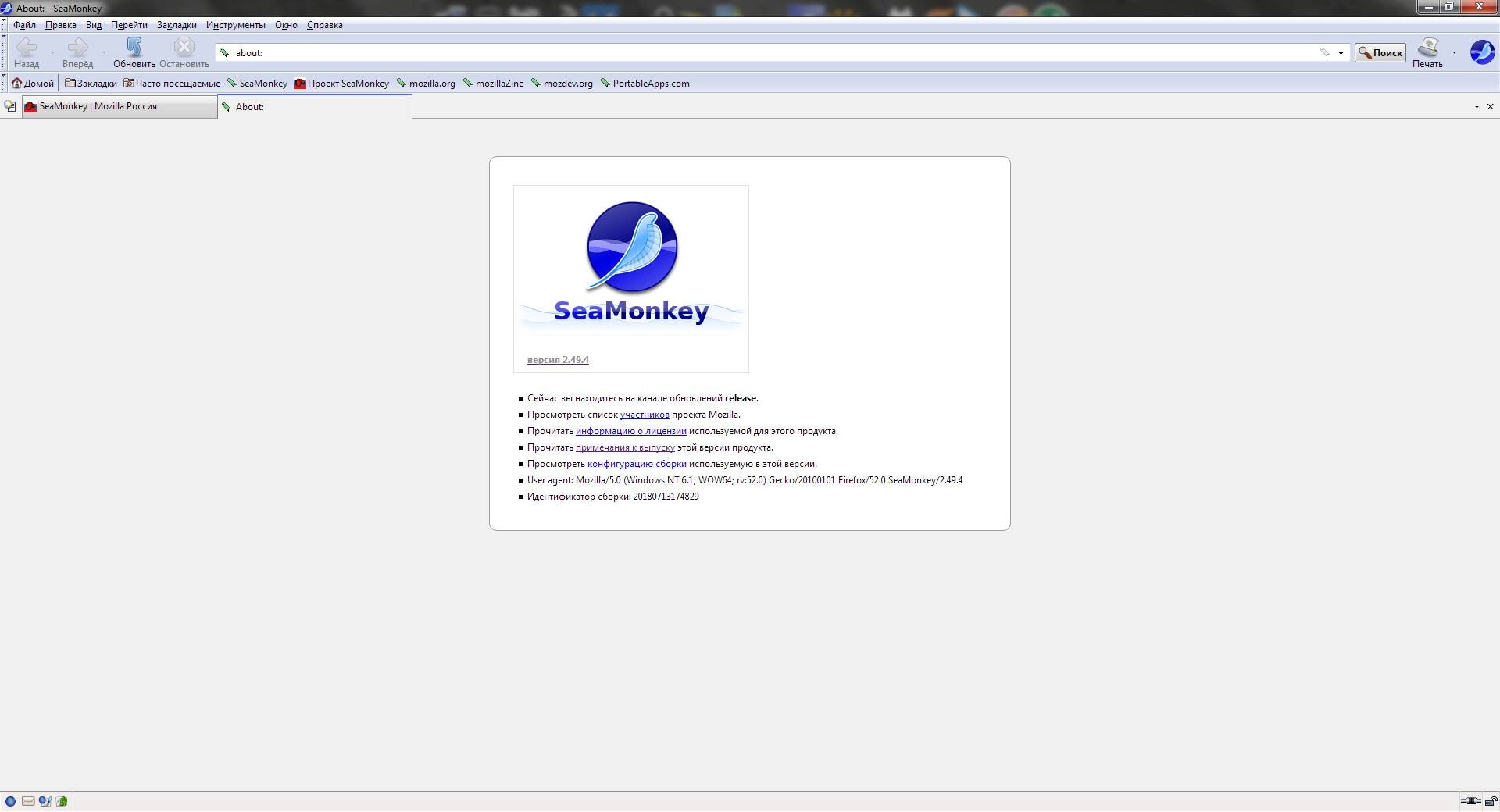
Task: Open the примечания к выпуску link
Action: pos(625,447)
